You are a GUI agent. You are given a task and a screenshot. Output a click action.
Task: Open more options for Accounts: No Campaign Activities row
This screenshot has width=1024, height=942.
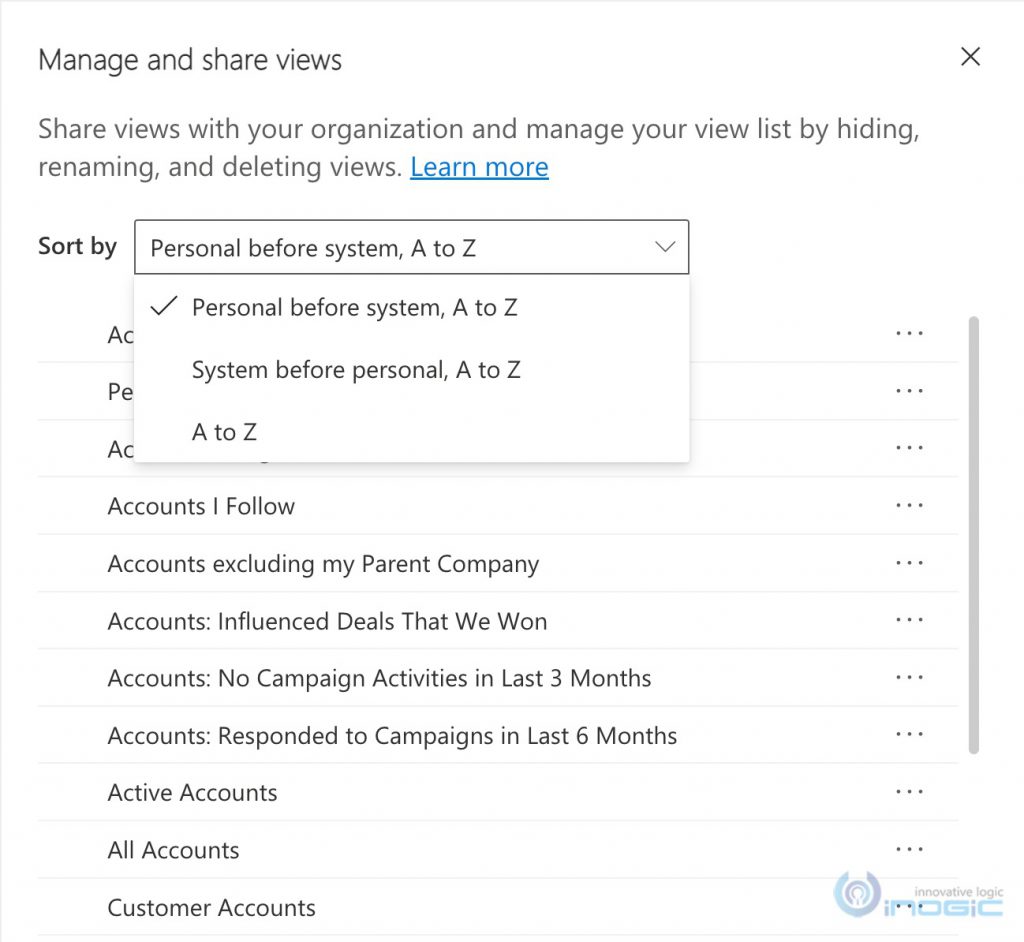(x=909, y=677)
